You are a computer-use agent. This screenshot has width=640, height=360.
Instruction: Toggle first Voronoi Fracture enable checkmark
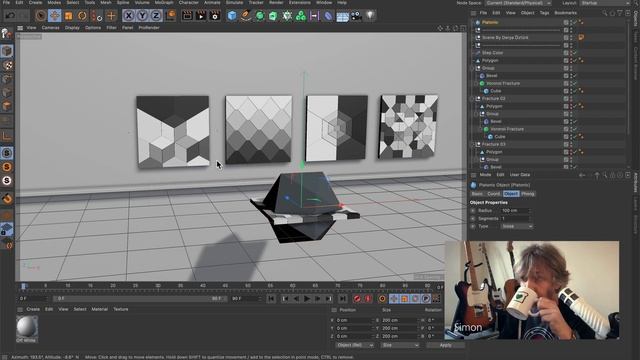(x=575, y=83)
